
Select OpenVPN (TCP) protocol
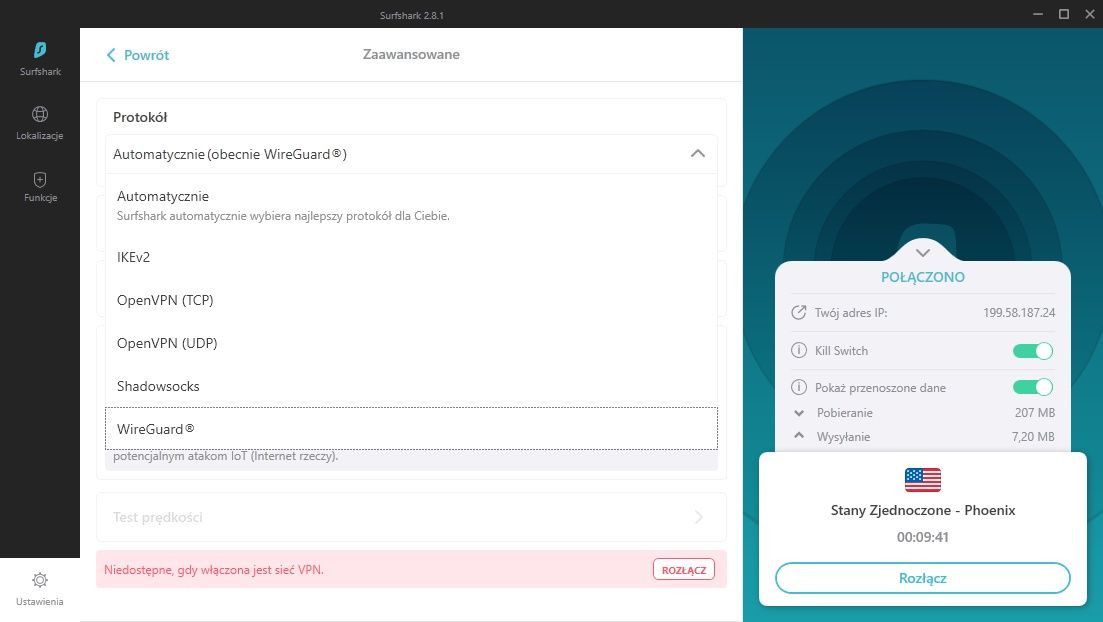[x=411, y=300]
